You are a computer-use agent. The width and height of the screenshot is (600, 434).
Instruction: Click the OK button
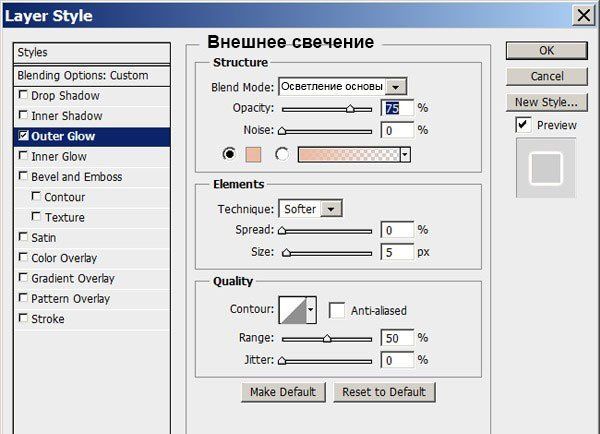[x=546, y=51]
